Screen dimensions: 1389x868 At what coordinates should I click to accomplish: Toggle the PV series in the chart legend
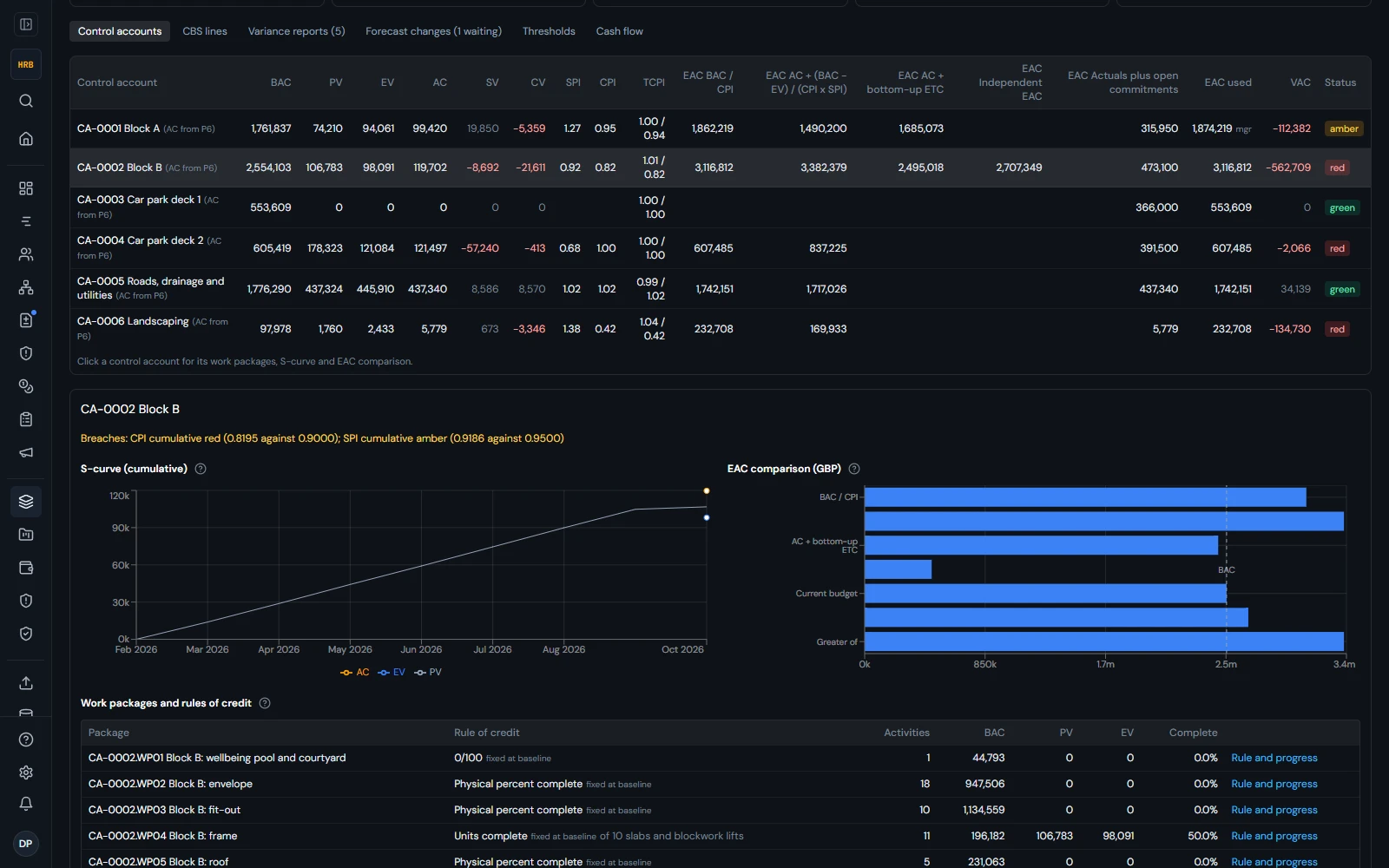coord(428,673)
